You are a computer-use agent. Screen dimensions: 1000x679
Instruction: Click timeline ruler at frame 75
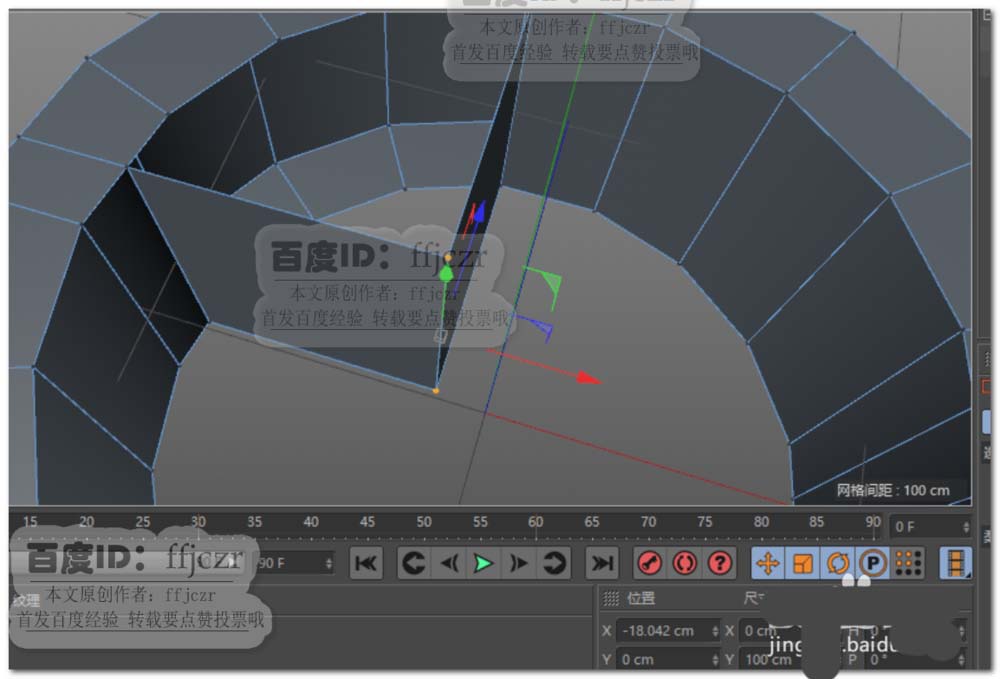click(705, 522)
